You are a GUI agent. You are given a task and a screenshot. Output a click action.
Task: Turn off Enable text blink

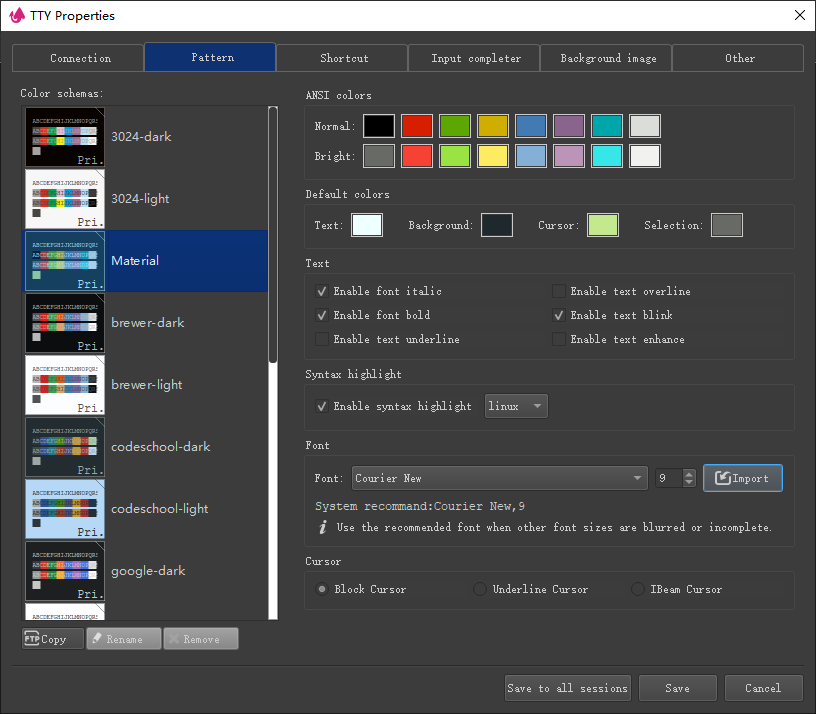pos(559,315)
